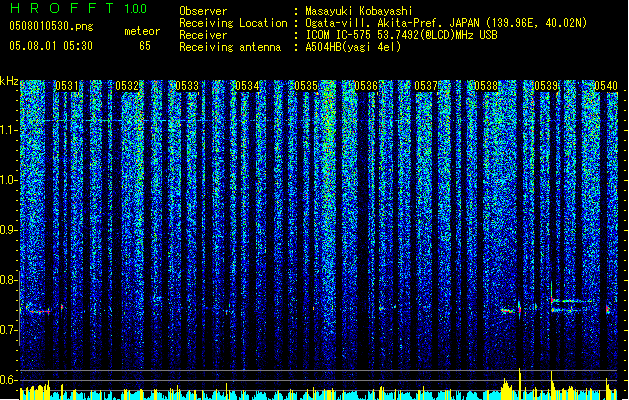Click the 'Receiver' field label

203,35
